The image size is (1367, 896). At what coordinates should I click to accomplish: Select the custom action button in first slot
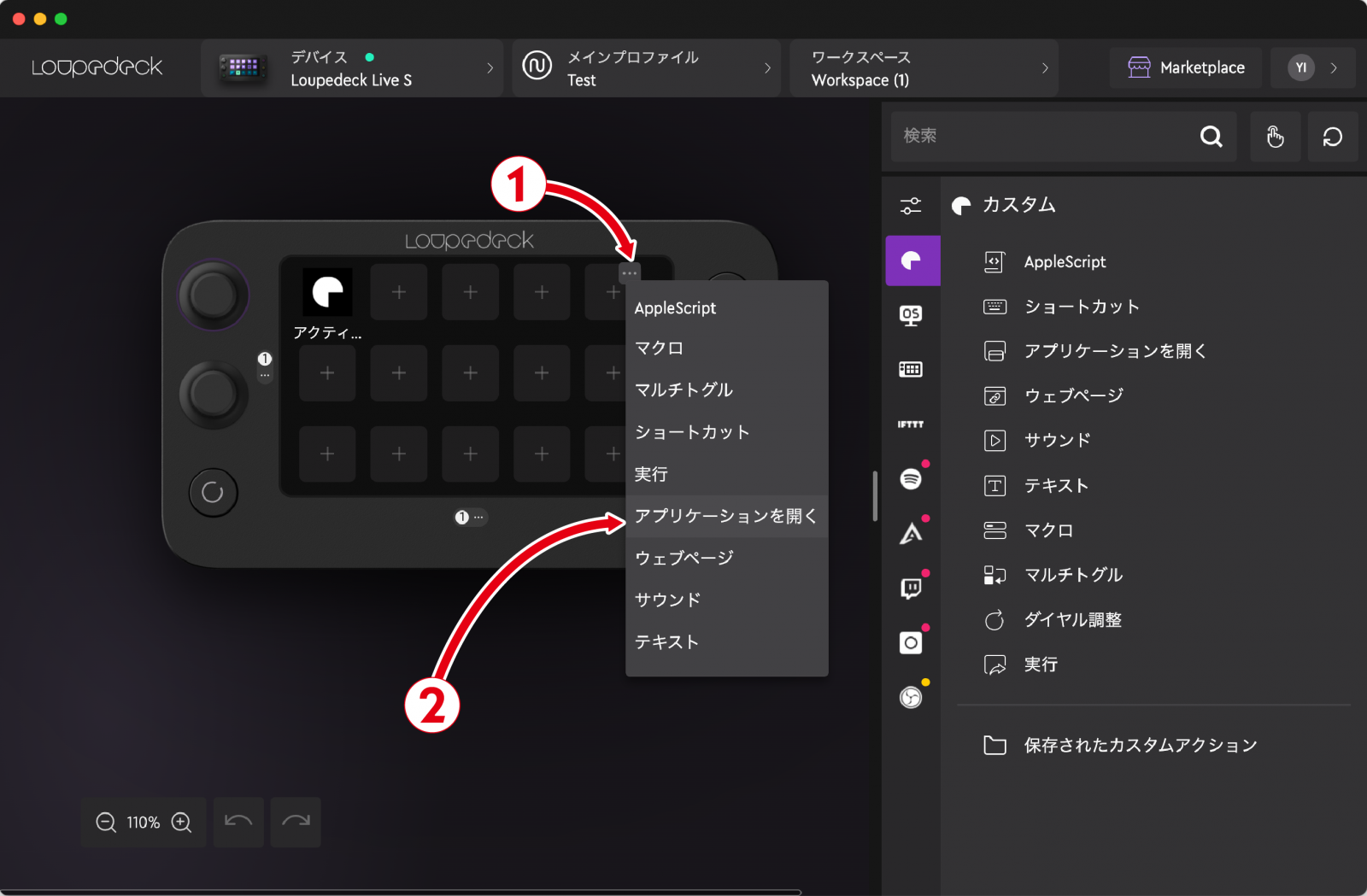coord(327,292)
